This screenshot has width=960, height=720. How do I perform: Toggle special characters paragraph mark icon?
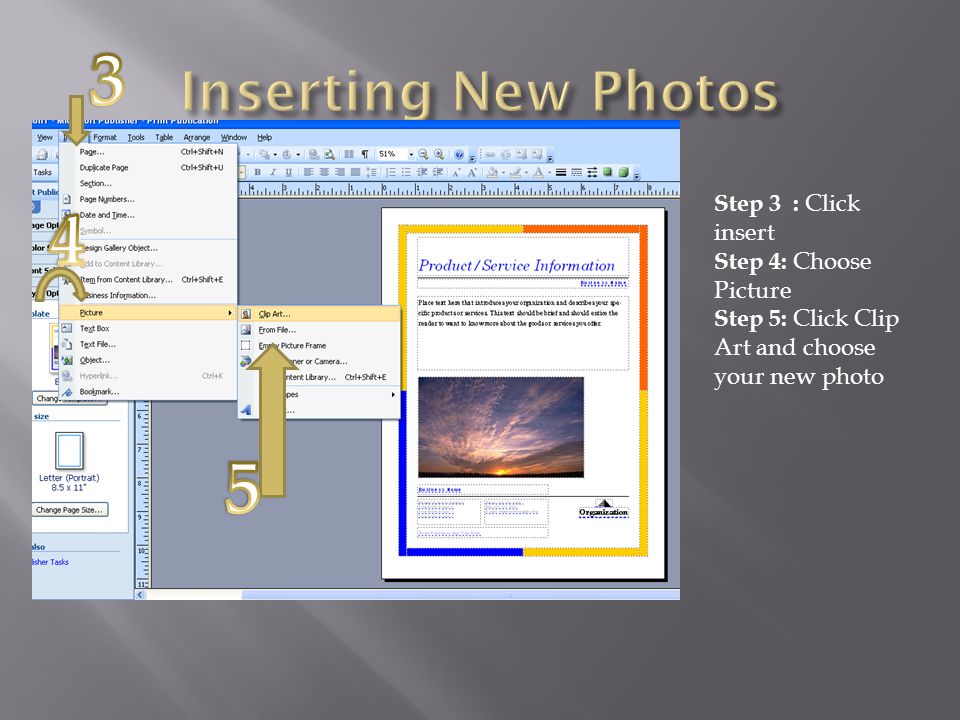coord(365,154)
